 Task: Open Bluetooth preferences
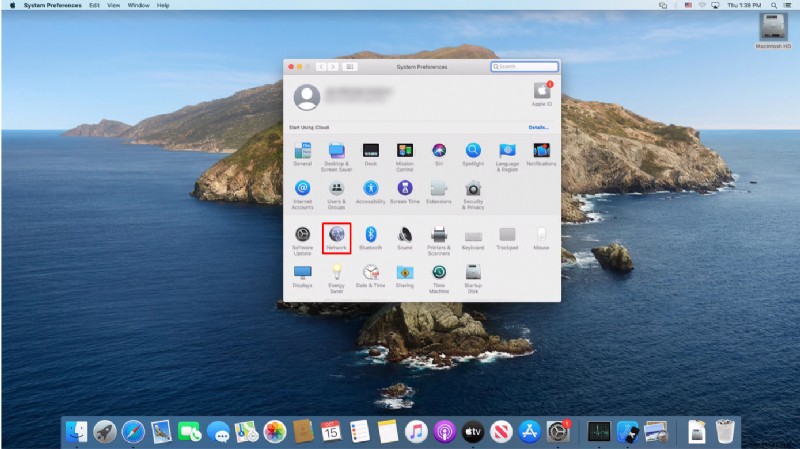coord(370,238)
